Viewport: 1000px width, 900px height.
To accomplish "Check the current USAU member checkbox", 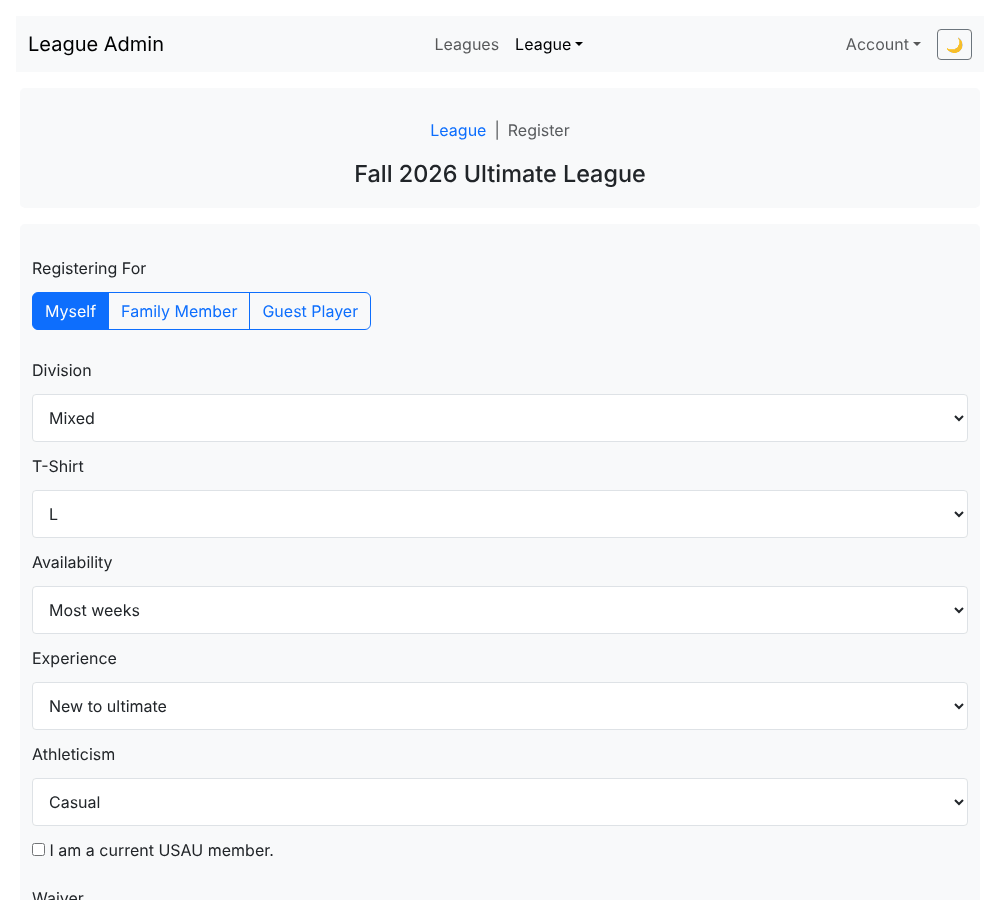I will pyautogui.click(x=39, y=850).
